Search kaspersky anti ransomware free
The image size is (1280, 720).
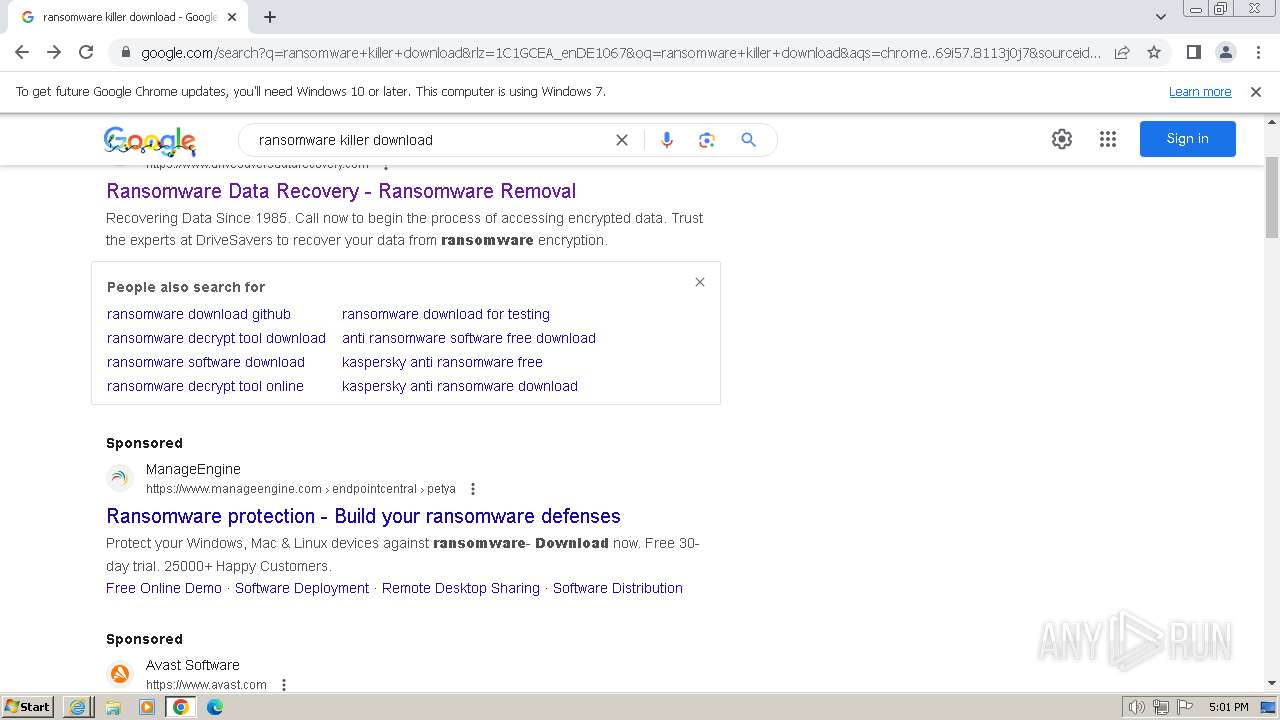(442, 362)
